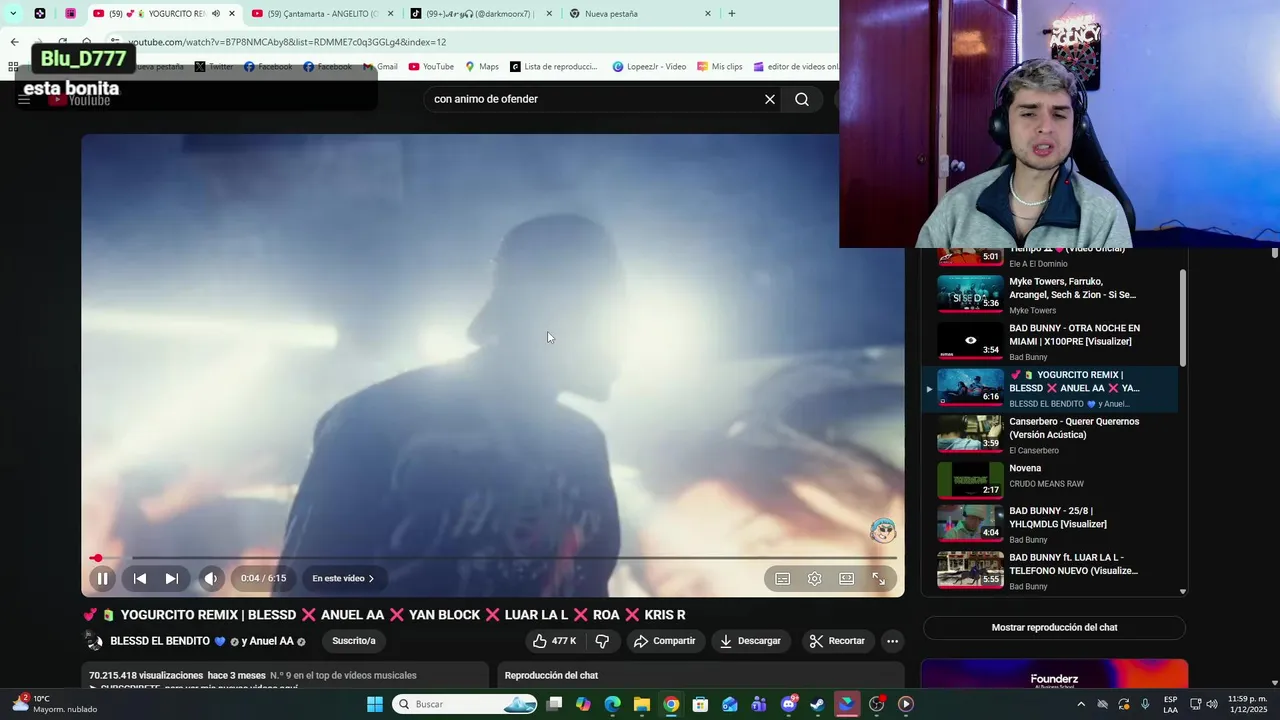Image resolution: width=1280 pixels, height=720 pixels.
Task: Enter fullscreen mode in the player
Action: click(879, 578)
